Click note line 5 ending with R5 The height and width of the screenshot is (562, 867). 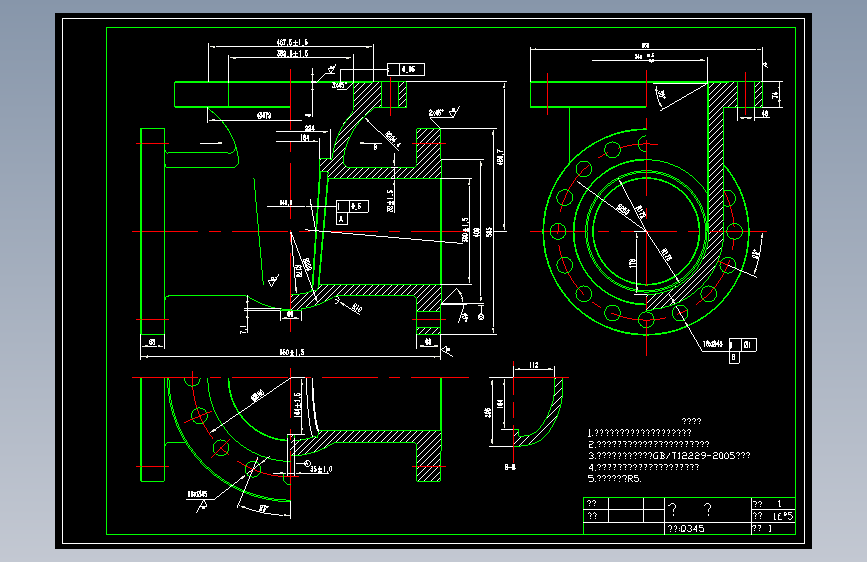click(615, 479)
